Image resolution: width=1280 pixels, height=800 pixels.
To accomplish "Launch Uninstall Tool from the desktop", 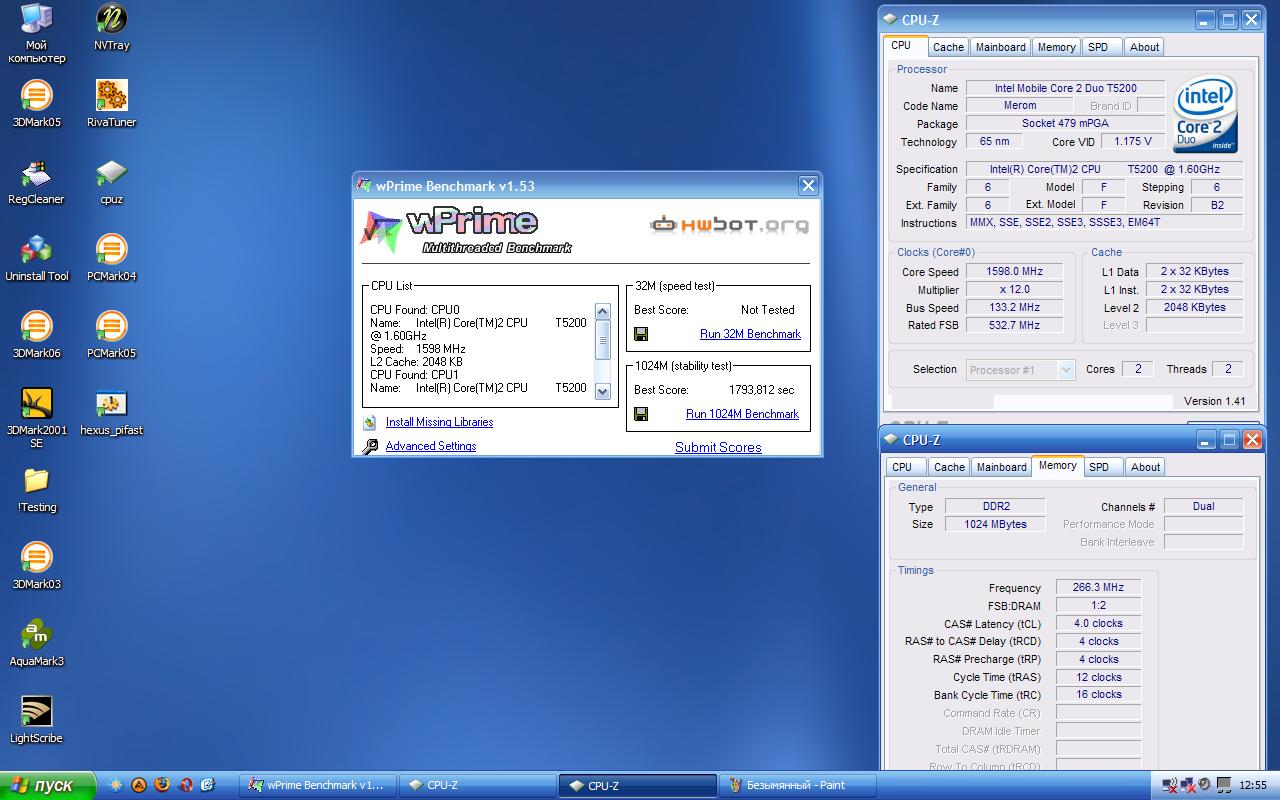I will (36, 258).
